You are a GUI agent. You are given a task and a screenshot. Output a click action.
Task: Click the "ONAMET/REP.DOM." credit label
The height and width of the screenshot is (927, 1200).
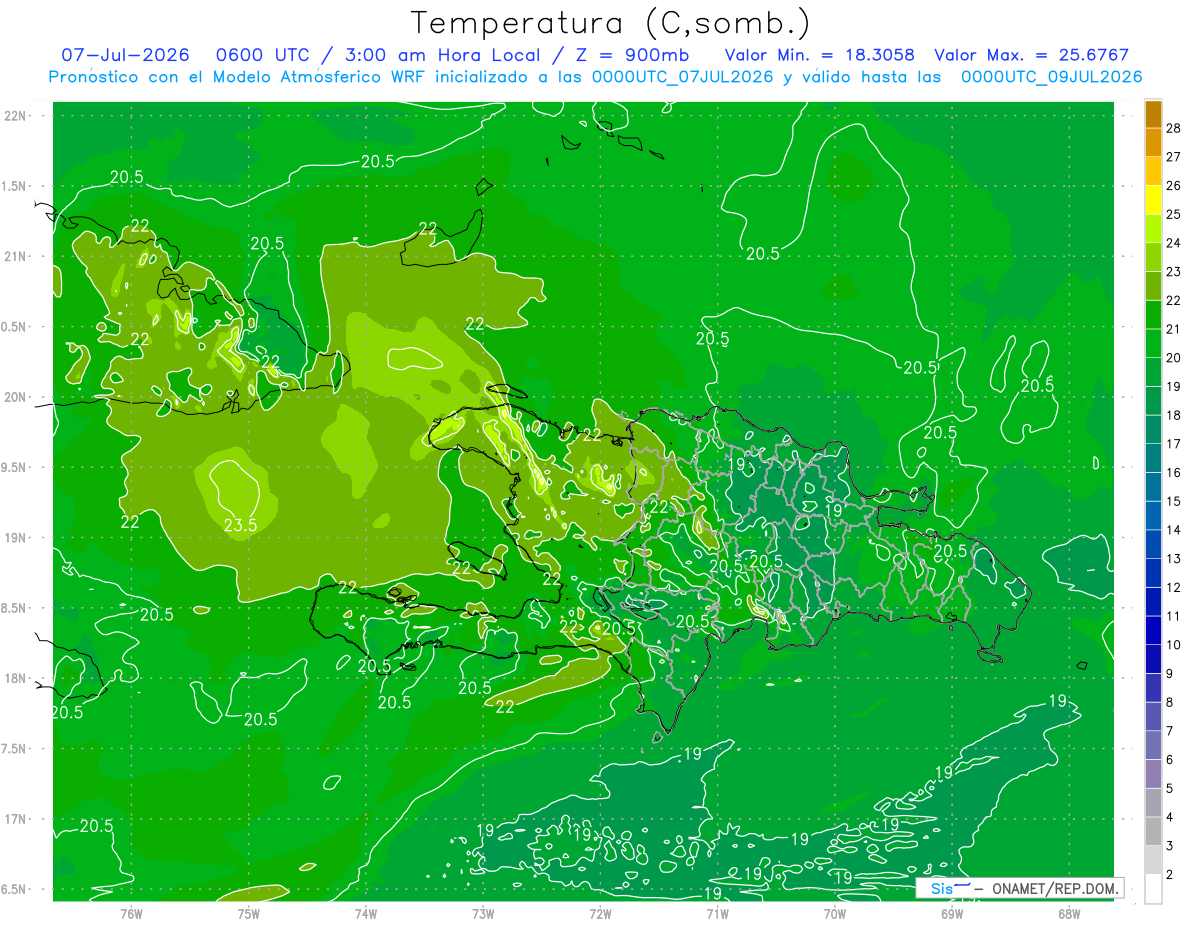(1055, 888)
